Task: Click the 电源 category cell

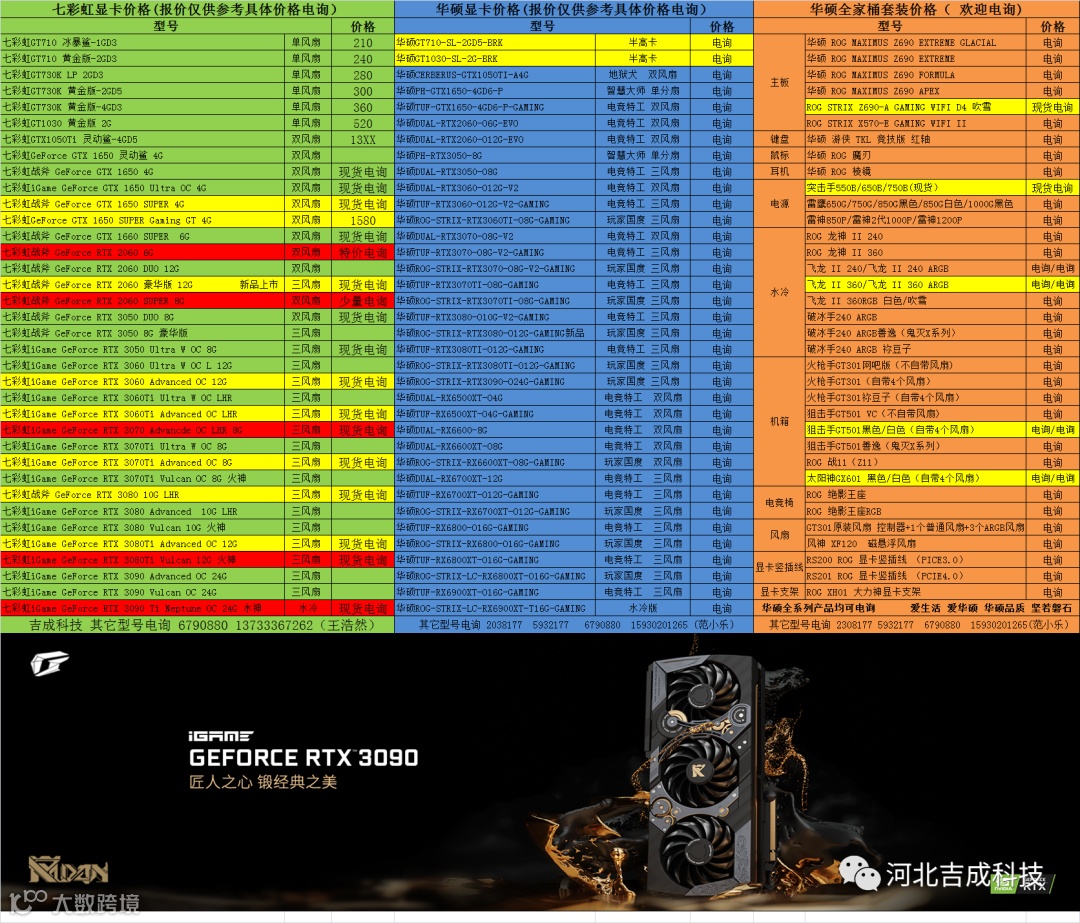Action: coord(779,204)
